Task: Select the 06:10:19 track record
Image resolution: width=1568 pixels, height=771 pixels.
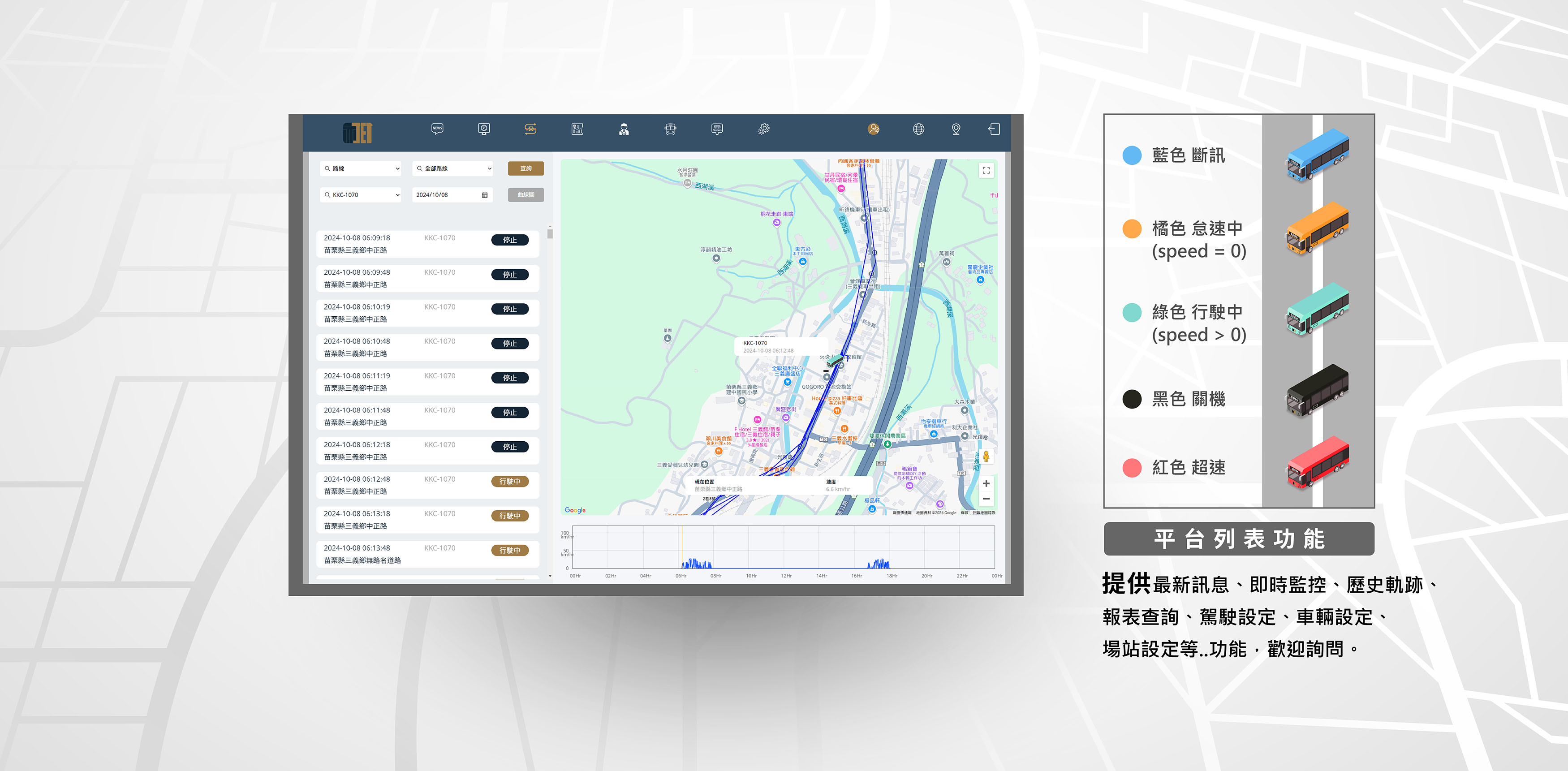Action: coord(428,313)
